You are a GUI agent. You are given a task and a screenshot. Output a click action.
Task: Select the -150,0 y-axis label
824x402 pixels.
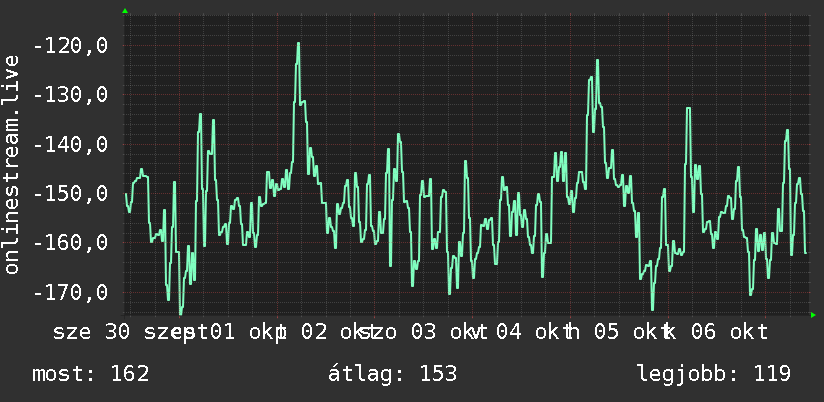(x=70, y=194)
